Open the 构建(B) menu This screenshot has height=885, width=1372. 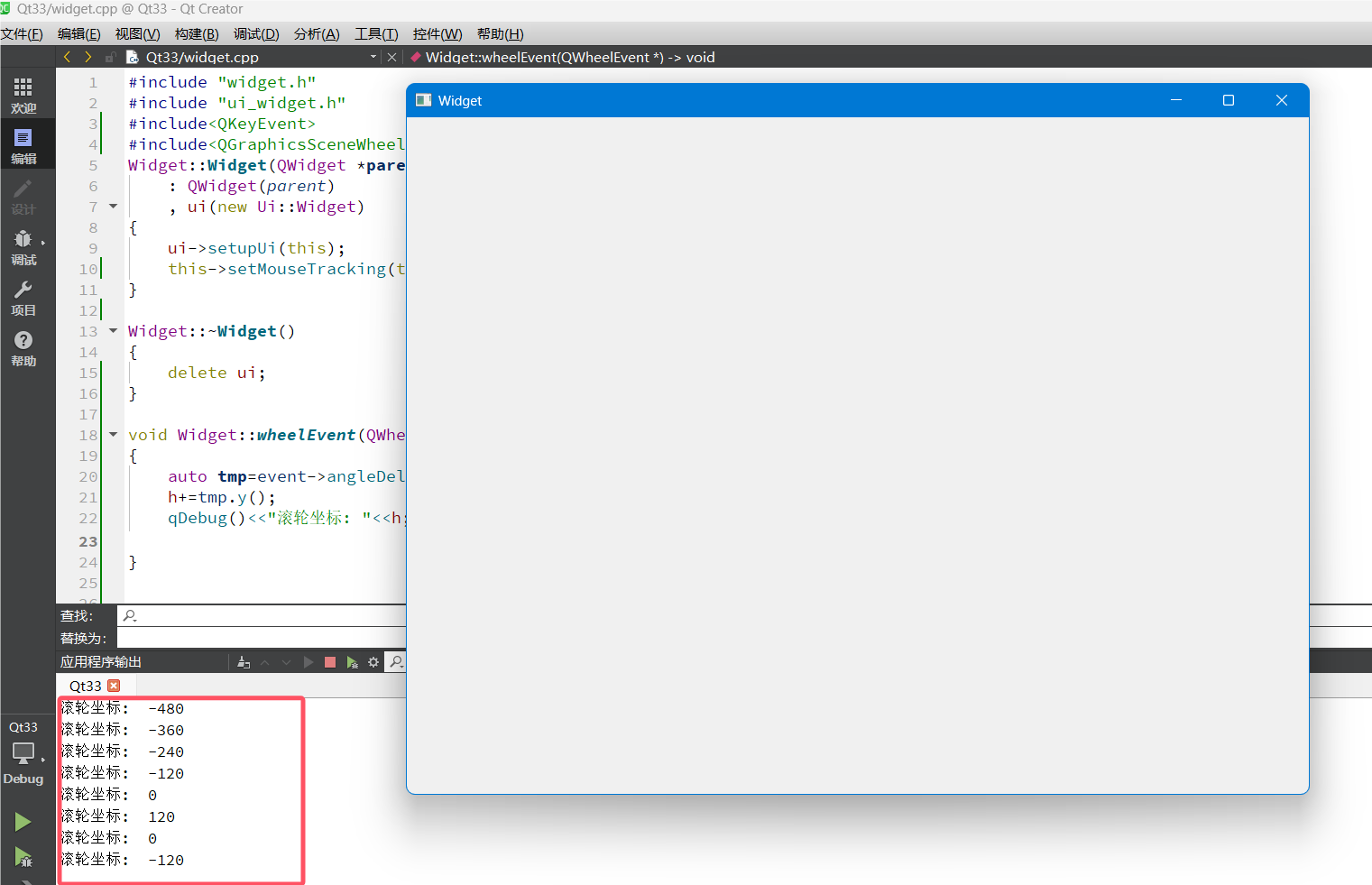point(197,34)
